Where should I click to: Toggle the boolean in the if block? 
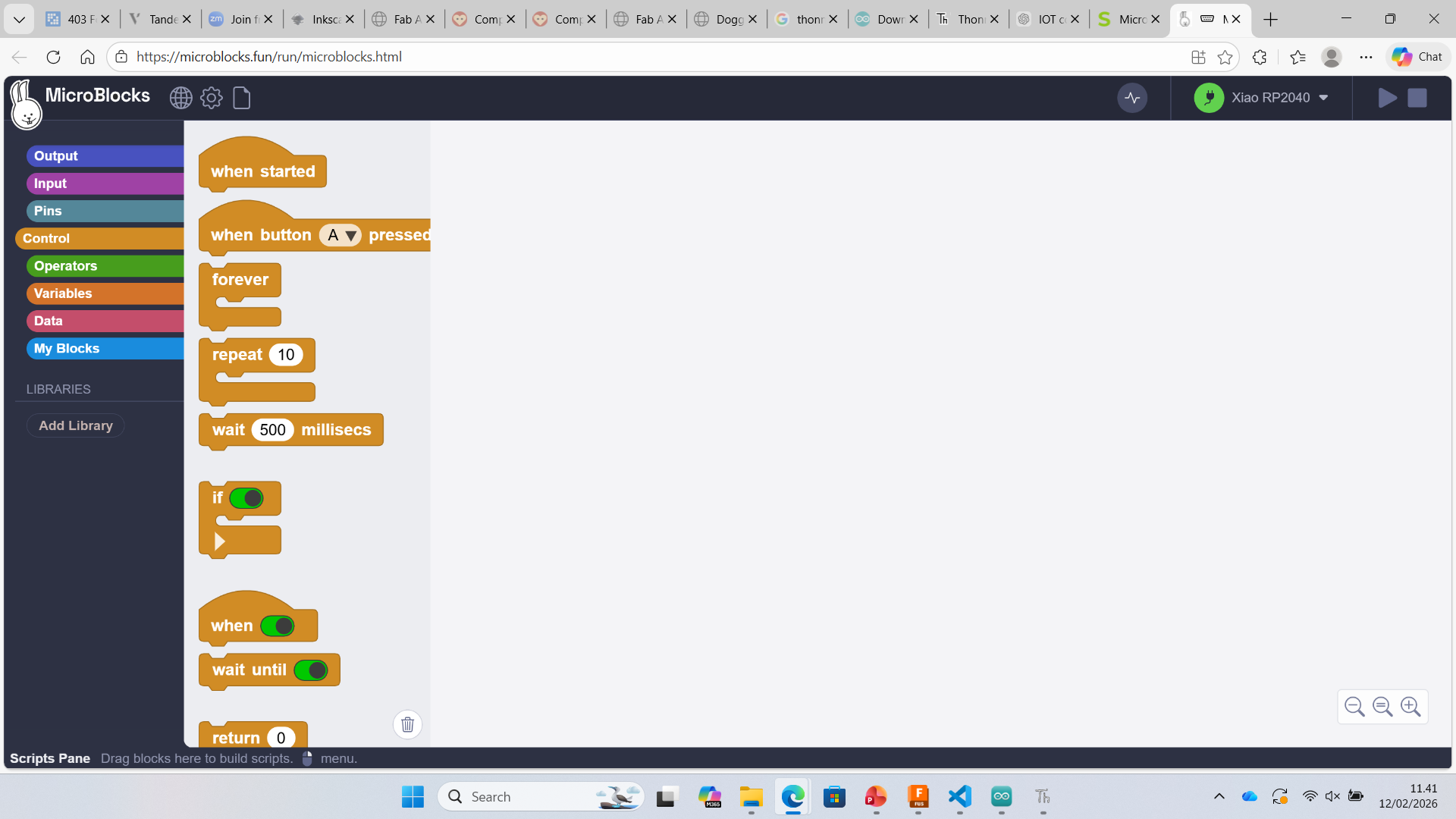[246, 498]
